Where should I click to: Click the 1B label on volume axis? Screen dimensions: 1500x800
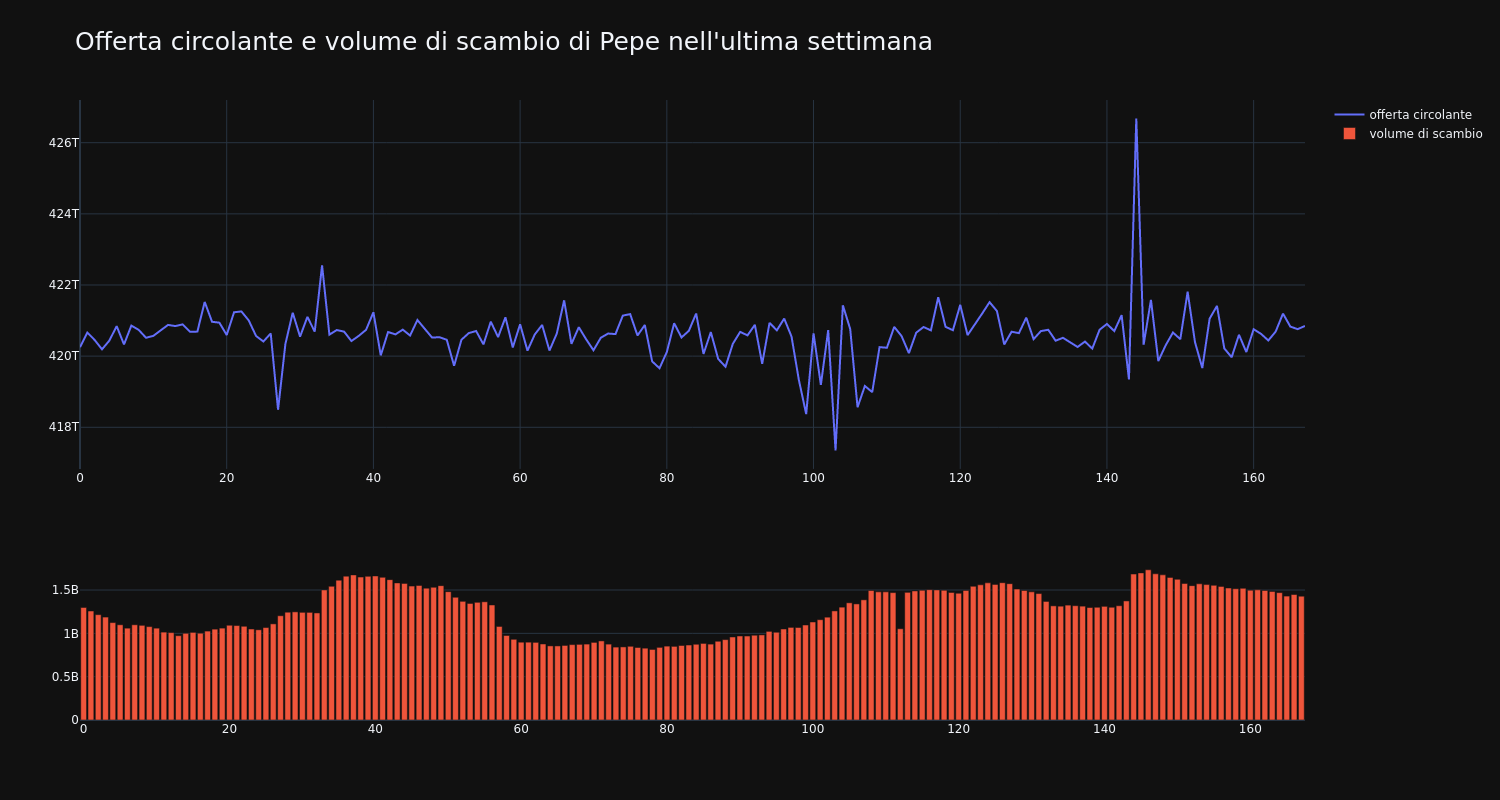[71, 634]
